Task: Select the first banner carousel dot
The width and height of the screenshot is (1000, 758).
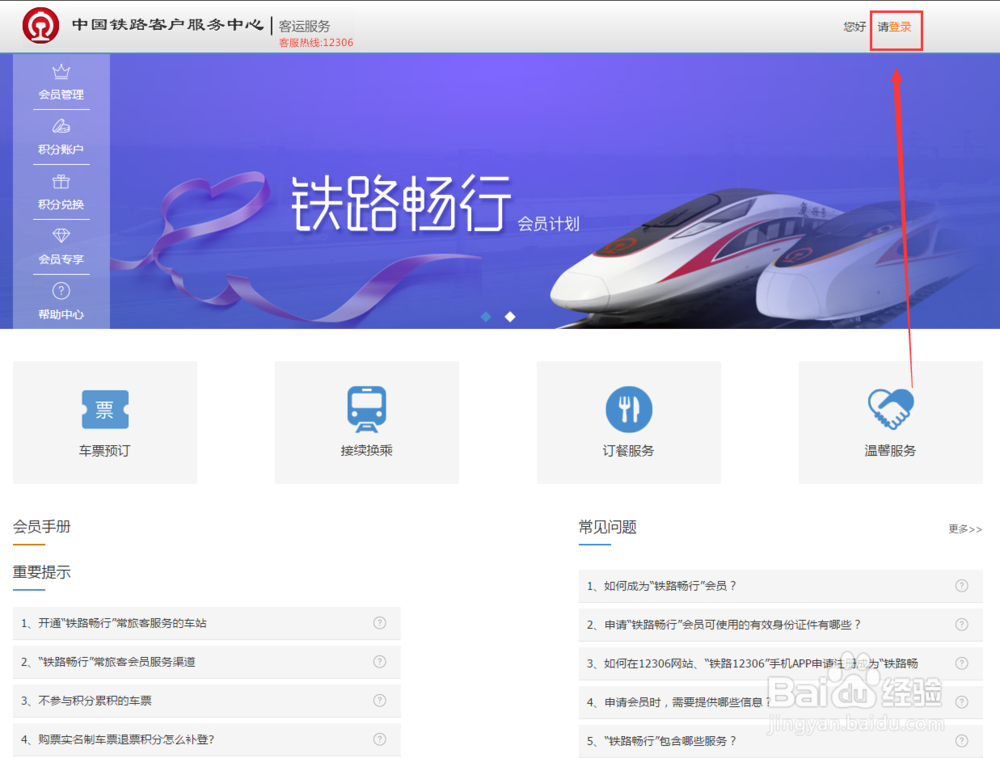Action: coord(486,317)
